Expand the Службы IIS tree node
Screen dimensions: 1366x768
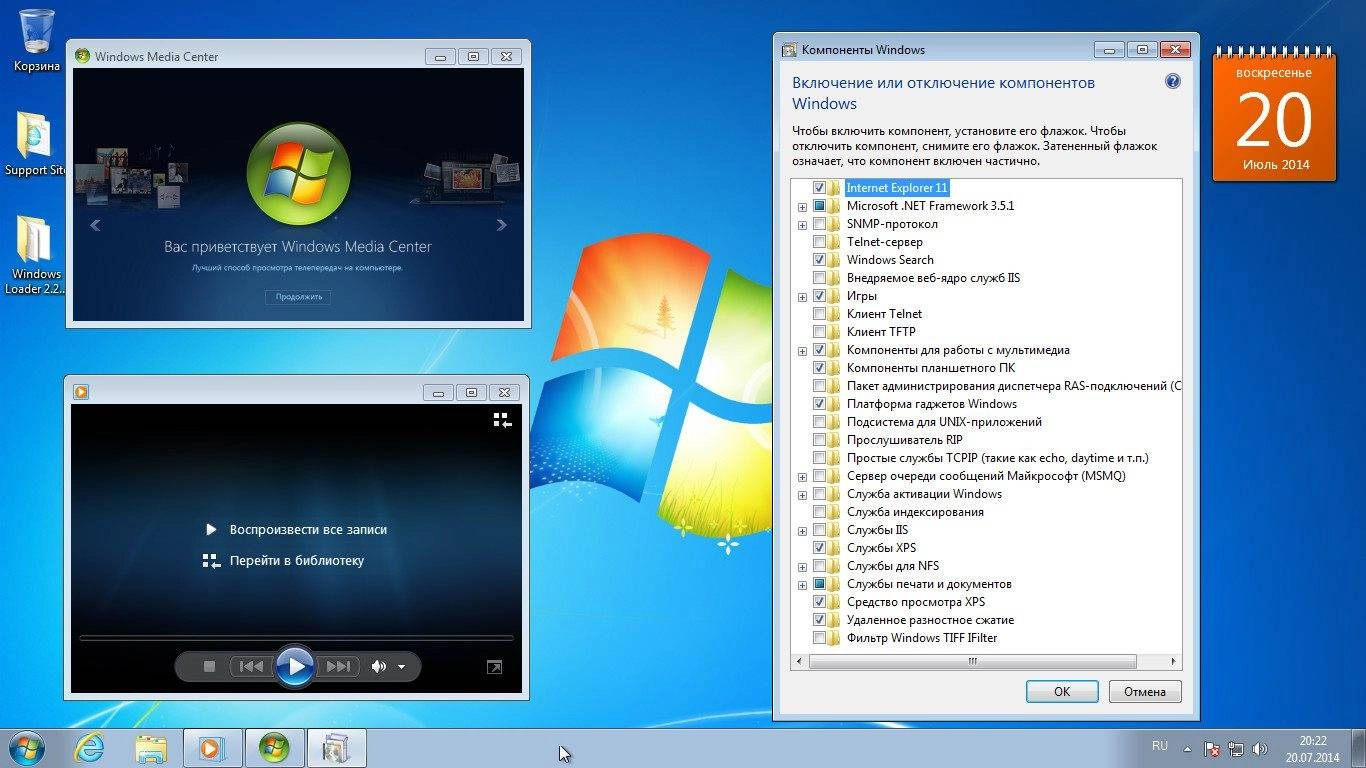pyautogui.click(x=801, y=529)
